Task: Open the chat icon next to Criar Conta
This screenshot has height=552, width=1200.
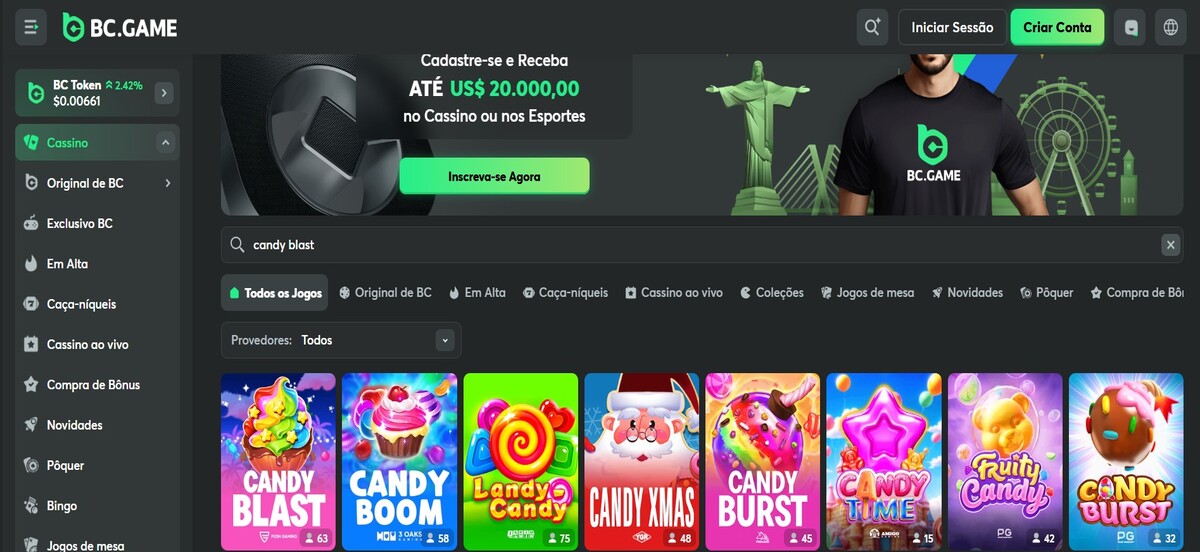Action: (x=1131, y=27)
